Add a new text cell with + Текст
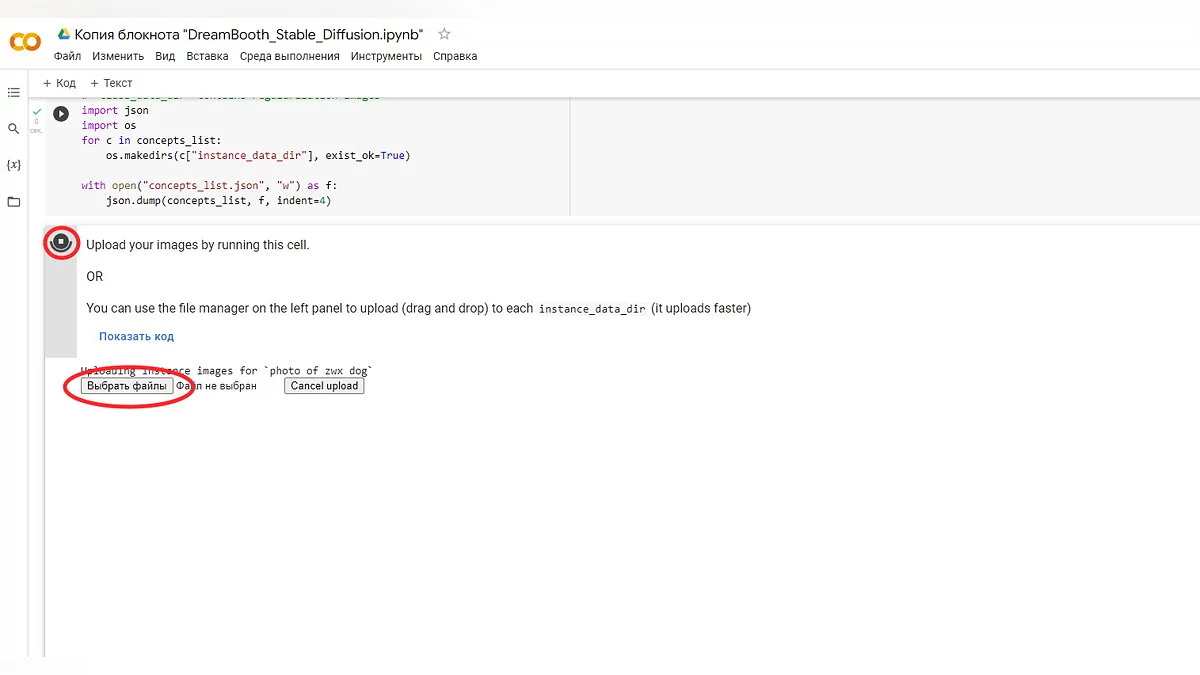The width and height of the screenshot is (1200, 675). click(111, 83)
